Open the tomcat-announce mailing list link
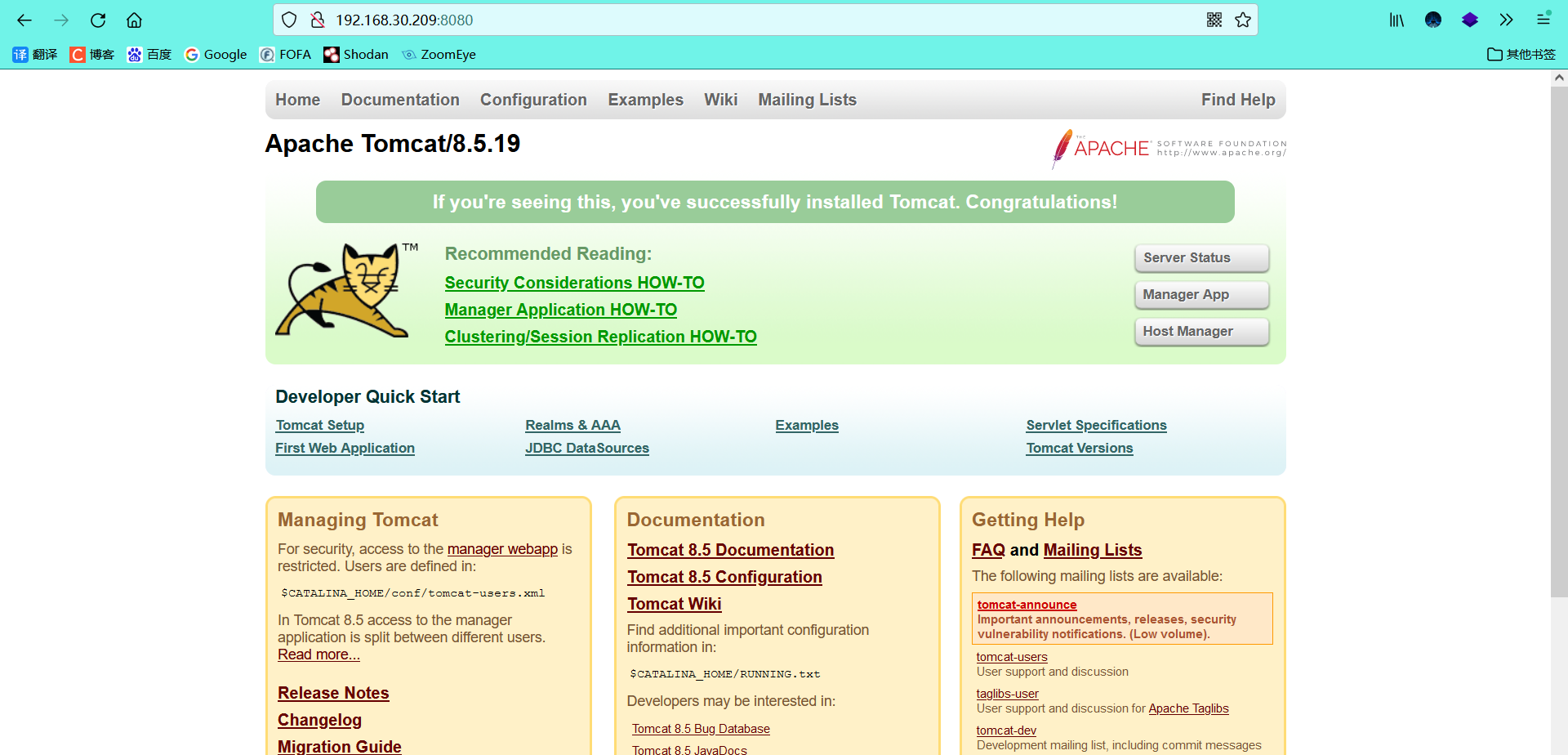The image size is (1568, 755). pyautogui.click(x=1027, y=605)
